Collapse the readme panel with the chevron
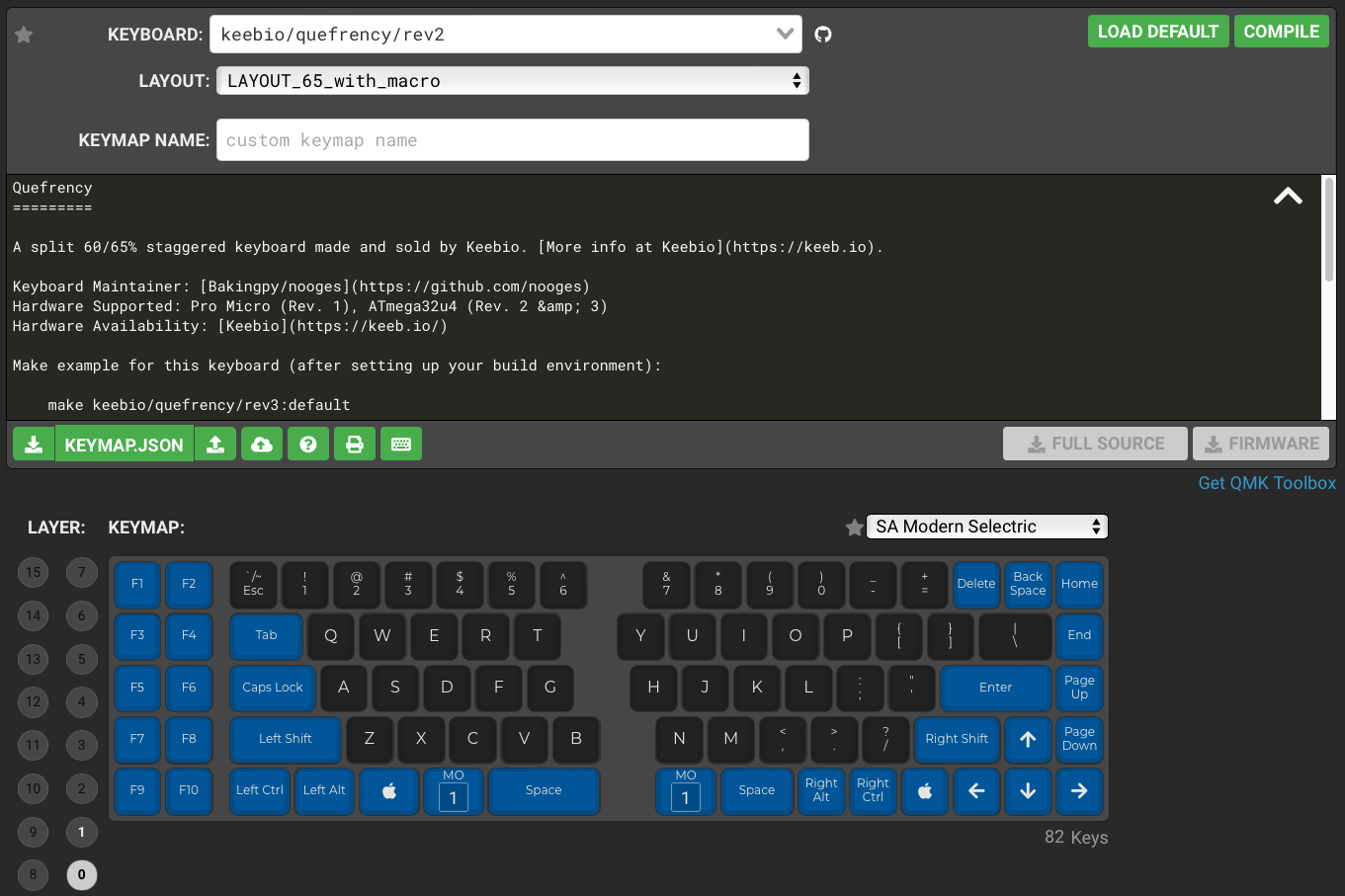The image size is (1345, 896). [1287, 197]
